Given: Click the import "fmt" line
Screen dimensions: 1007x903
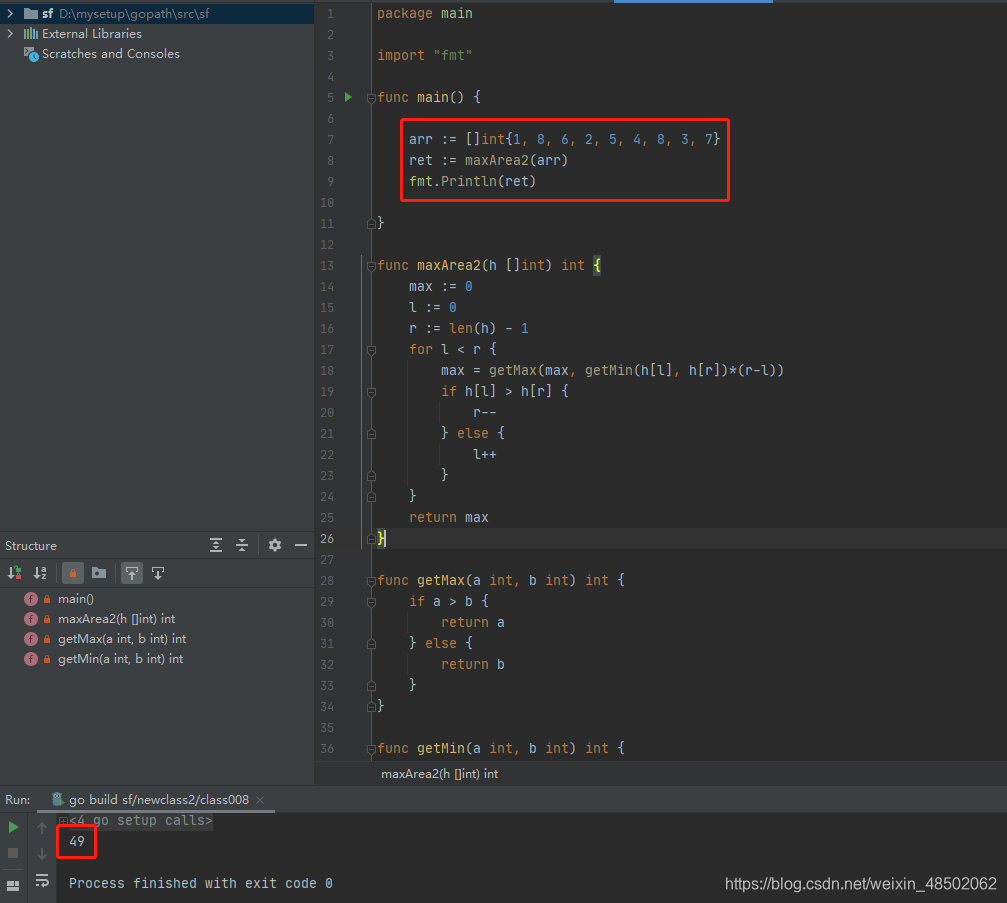Looking at the screenshot, I should [x=425, y=55].
